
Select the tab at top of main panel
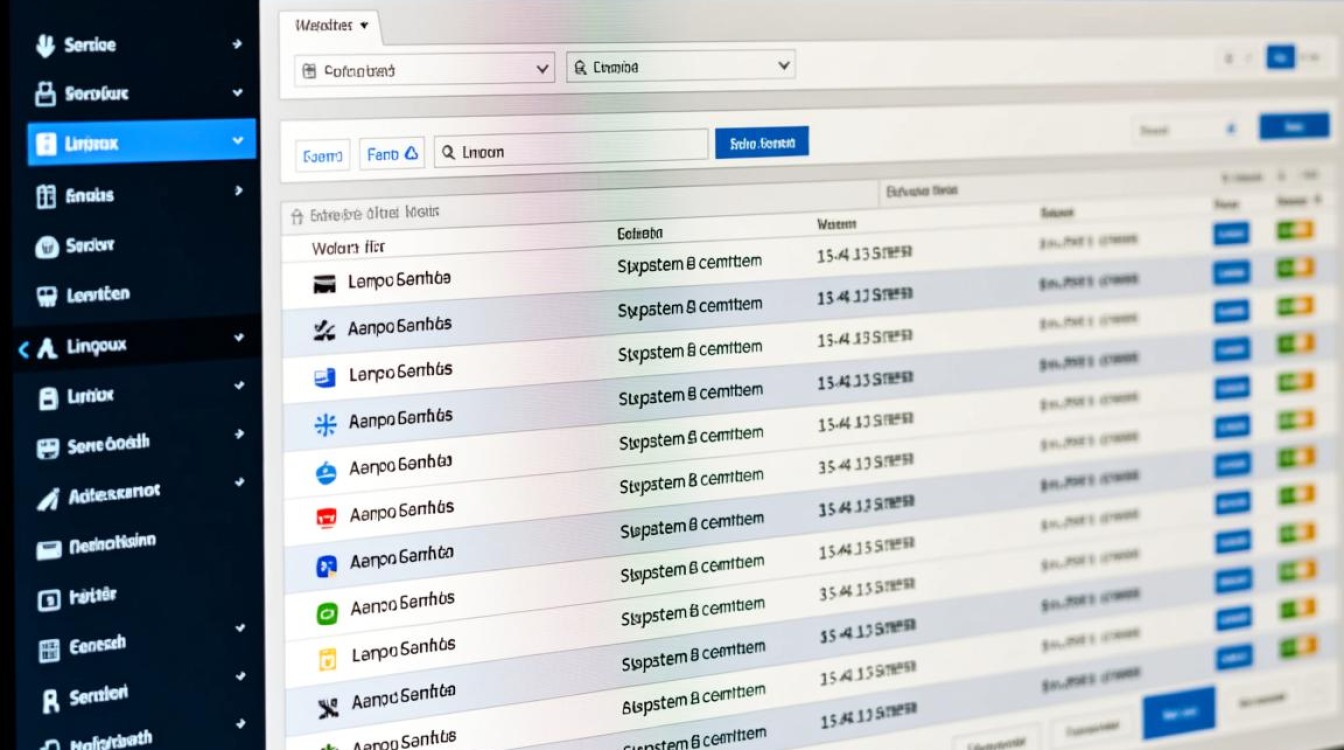331,25
